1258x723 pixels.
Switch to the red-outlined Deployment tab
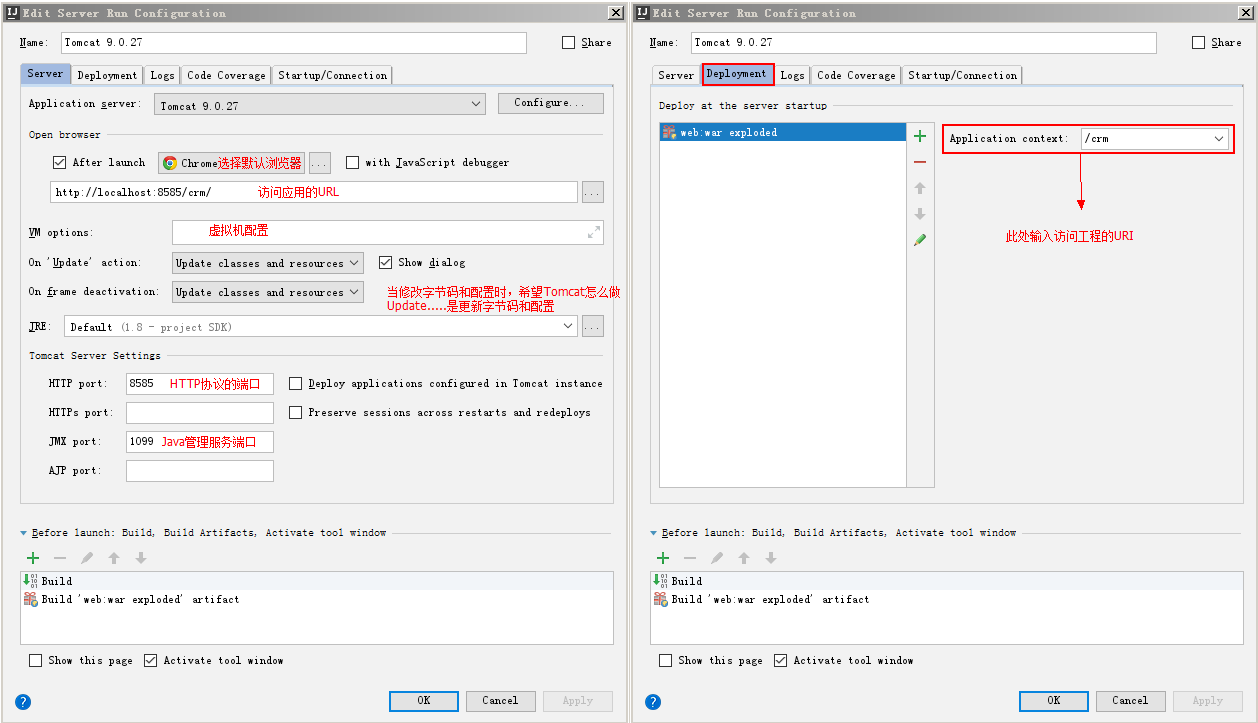tap(737, 74)
